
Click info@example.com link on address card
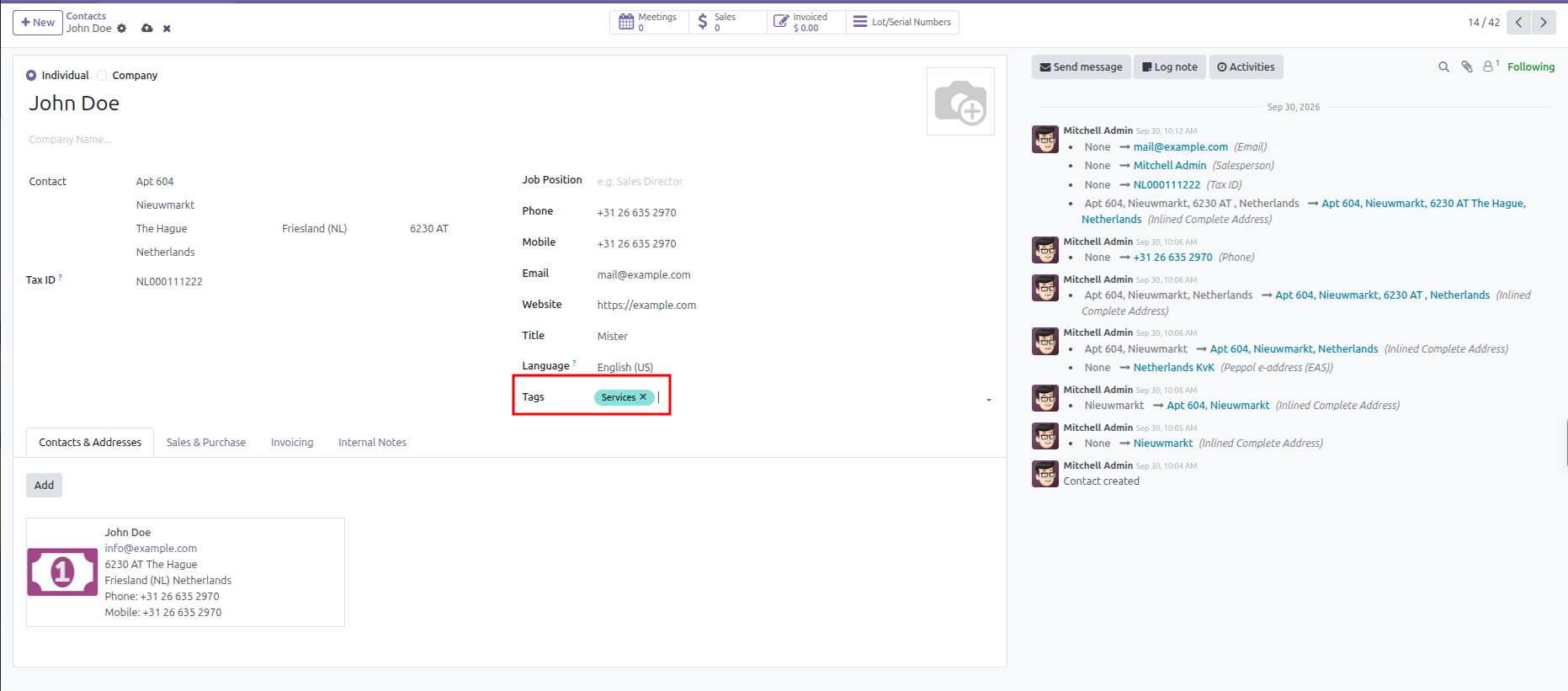pos(151,549)
